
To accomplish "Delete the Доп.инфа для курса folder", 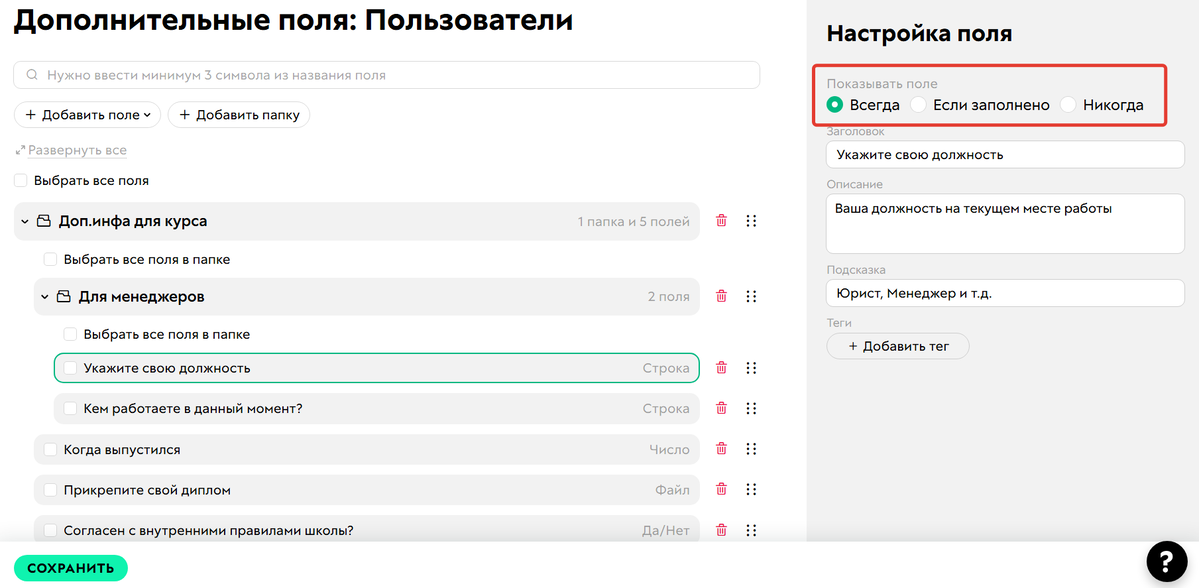I will (x=720, y=221).
